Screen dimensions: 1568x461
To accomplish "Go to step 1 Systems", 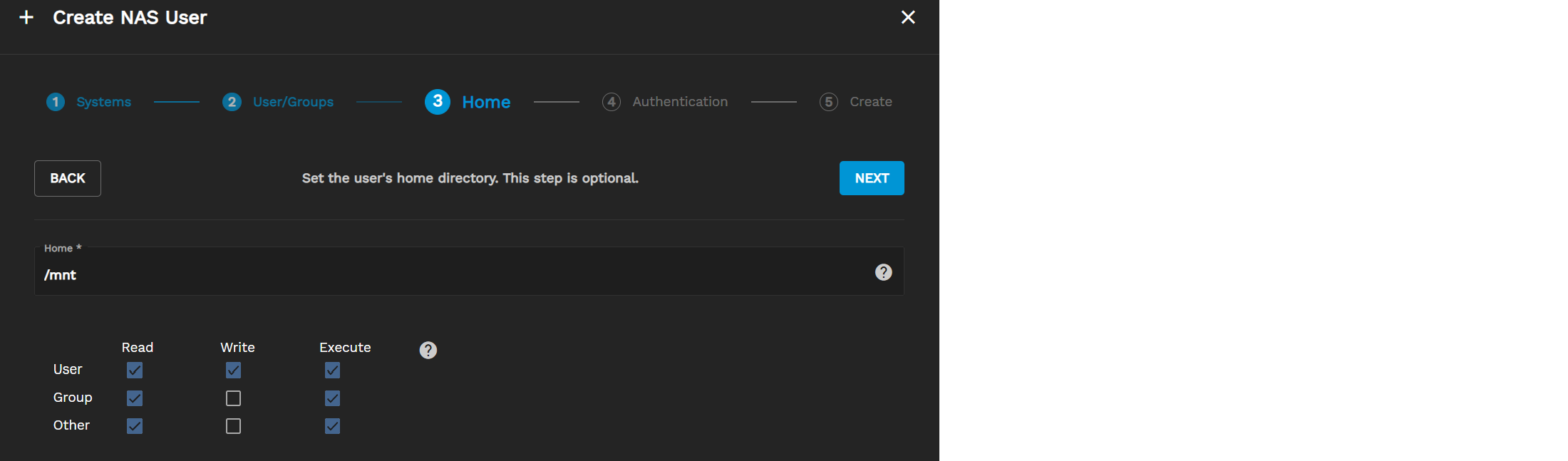I will (89, 102).
